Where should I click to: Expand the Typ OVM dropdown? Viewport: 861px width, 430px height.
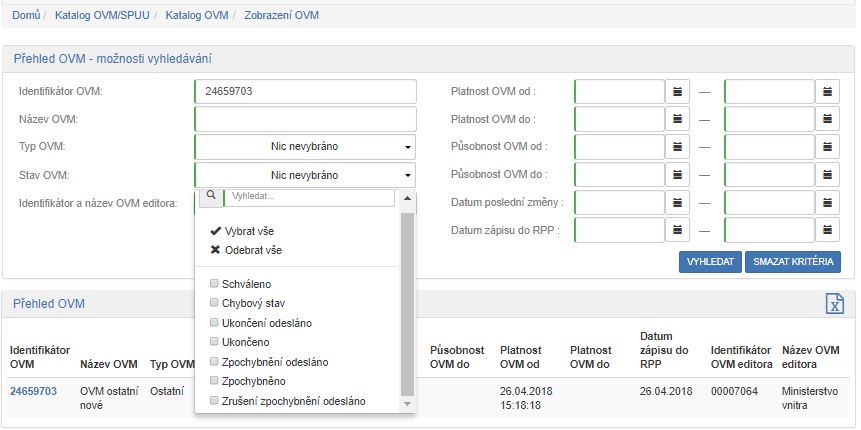305,147
